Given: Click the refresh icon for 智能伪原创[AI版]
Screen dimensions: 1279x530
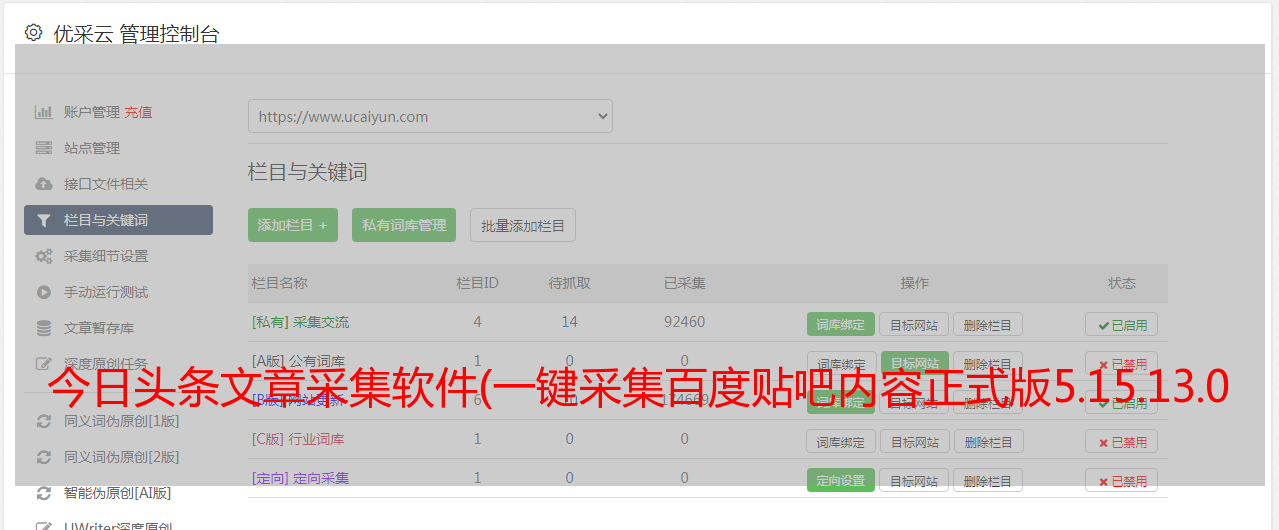Looking at the screenshot, I should (43, 493).
